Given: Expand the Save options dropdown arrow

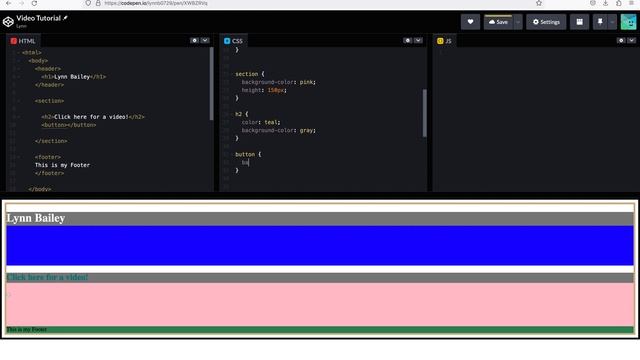Looking at the screenshot, I should [518, 22].
